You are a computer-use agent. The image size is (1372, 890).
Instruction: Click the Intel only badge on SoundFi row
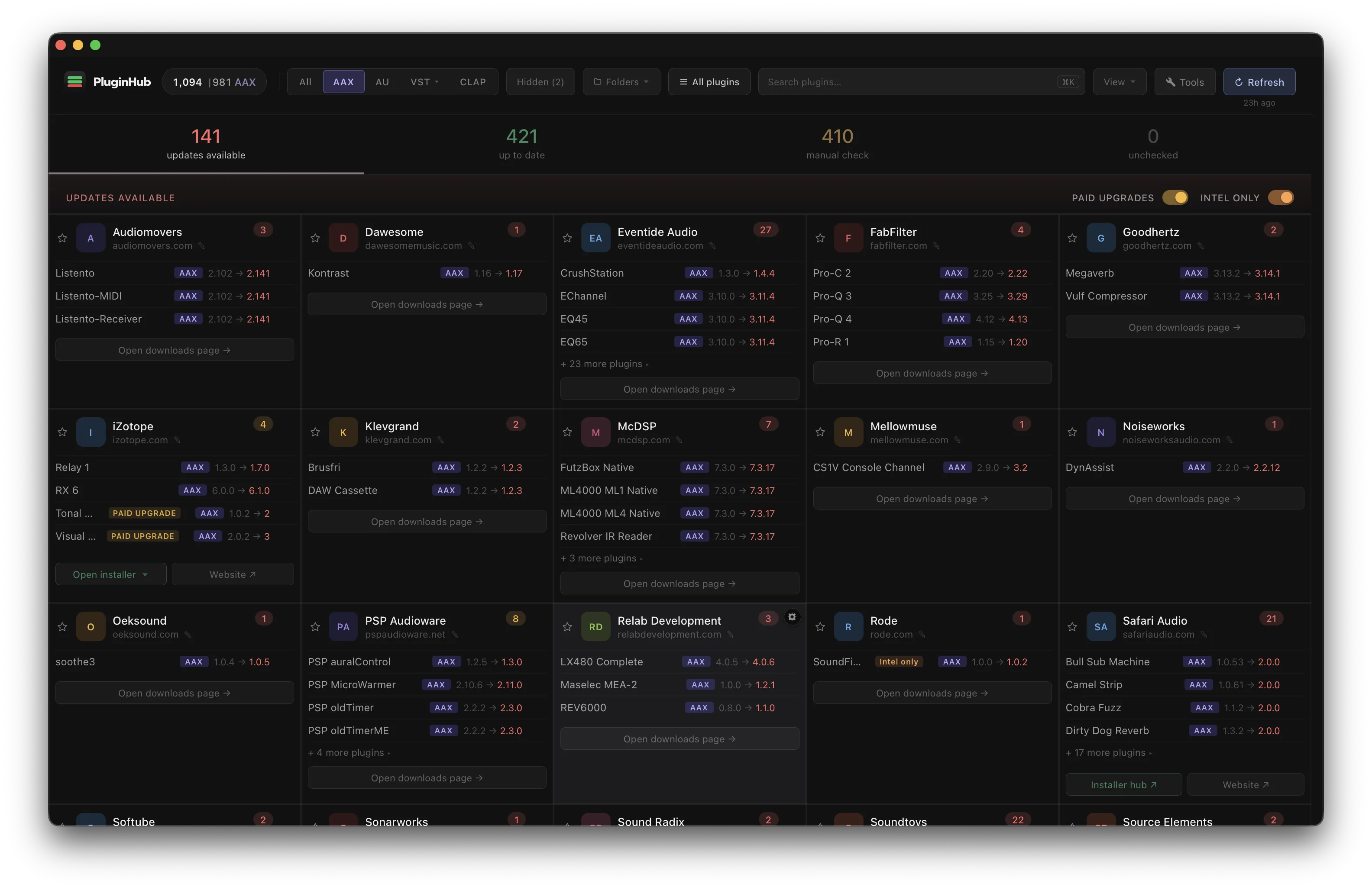(899, 662)
